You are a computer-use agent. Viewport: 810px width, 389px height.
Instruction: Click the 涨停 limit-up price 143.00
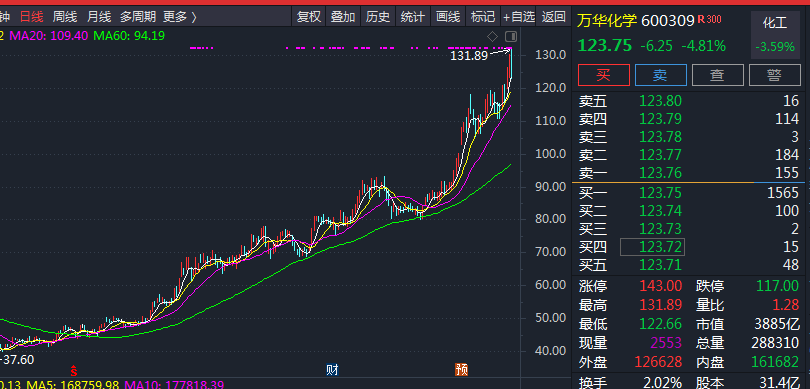pyautogui.click(x=661, y=286)
